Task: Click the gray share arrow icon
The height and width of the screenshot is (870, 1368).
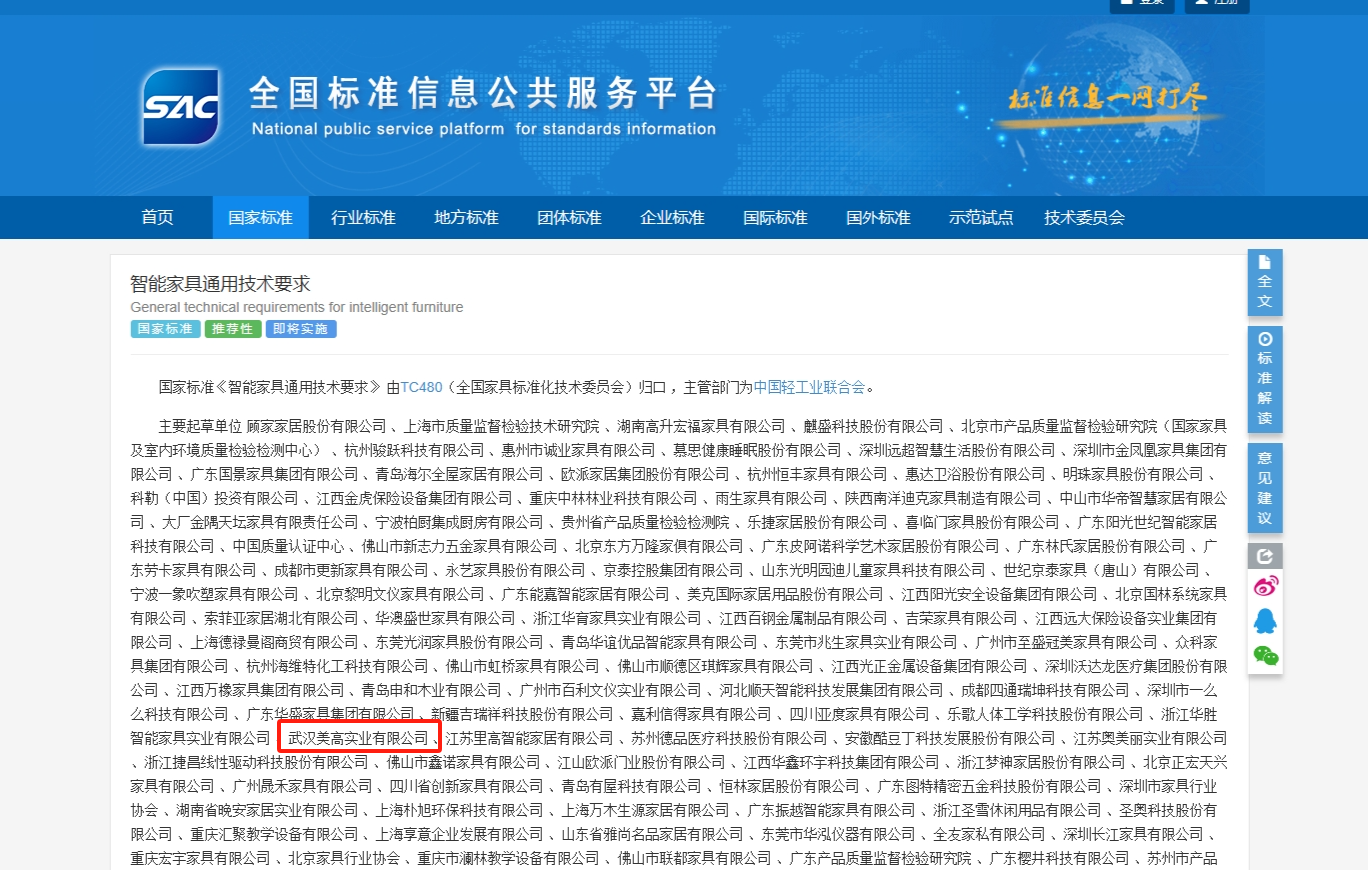Action: click(x=1264, y=556)
